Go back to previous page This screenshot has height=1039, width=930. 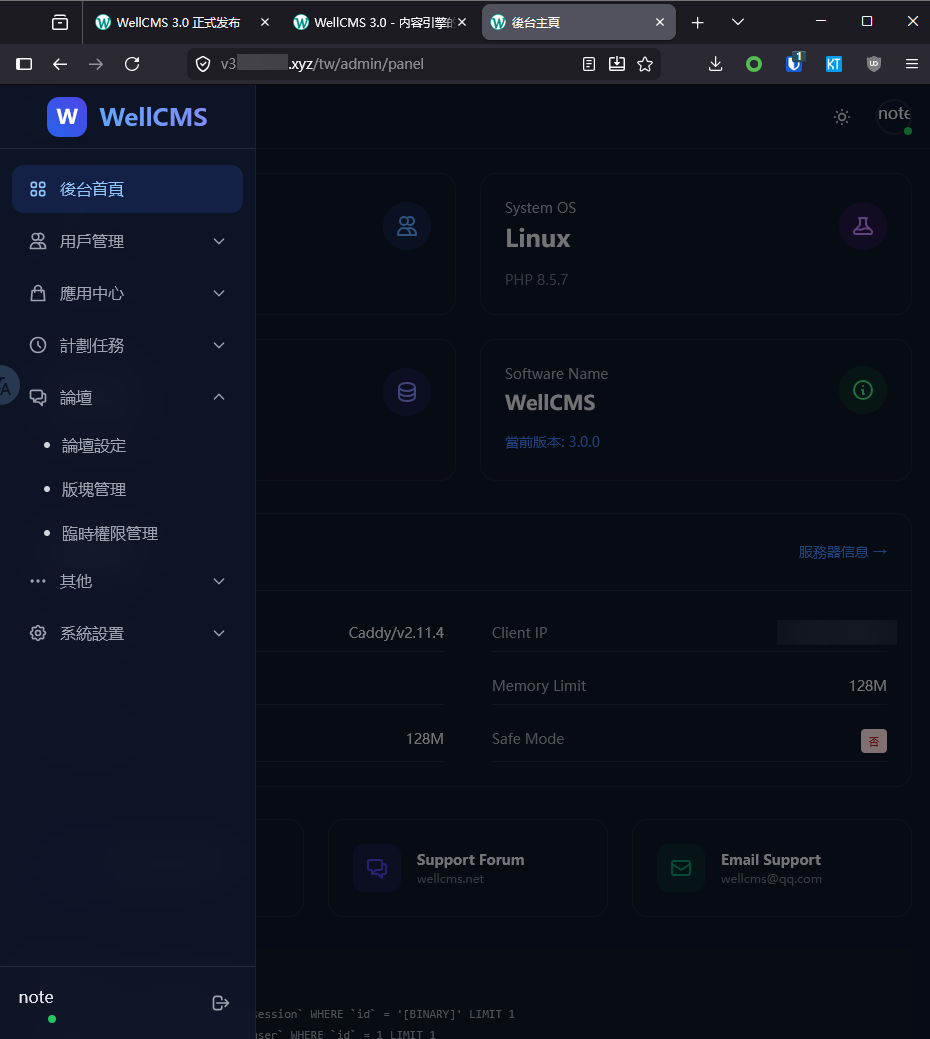click(60, 64)
